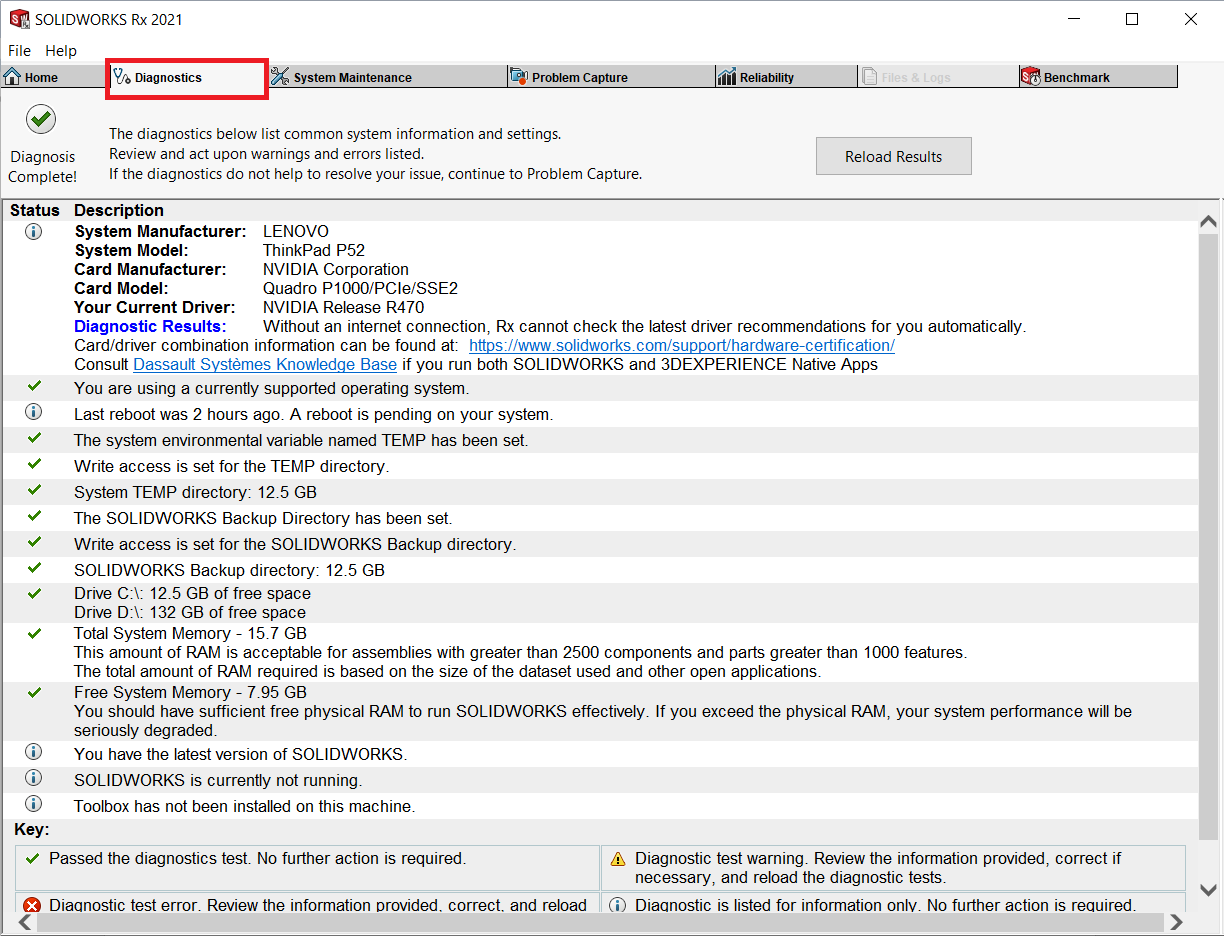Click the Reload Results button

tap(893, 156)
